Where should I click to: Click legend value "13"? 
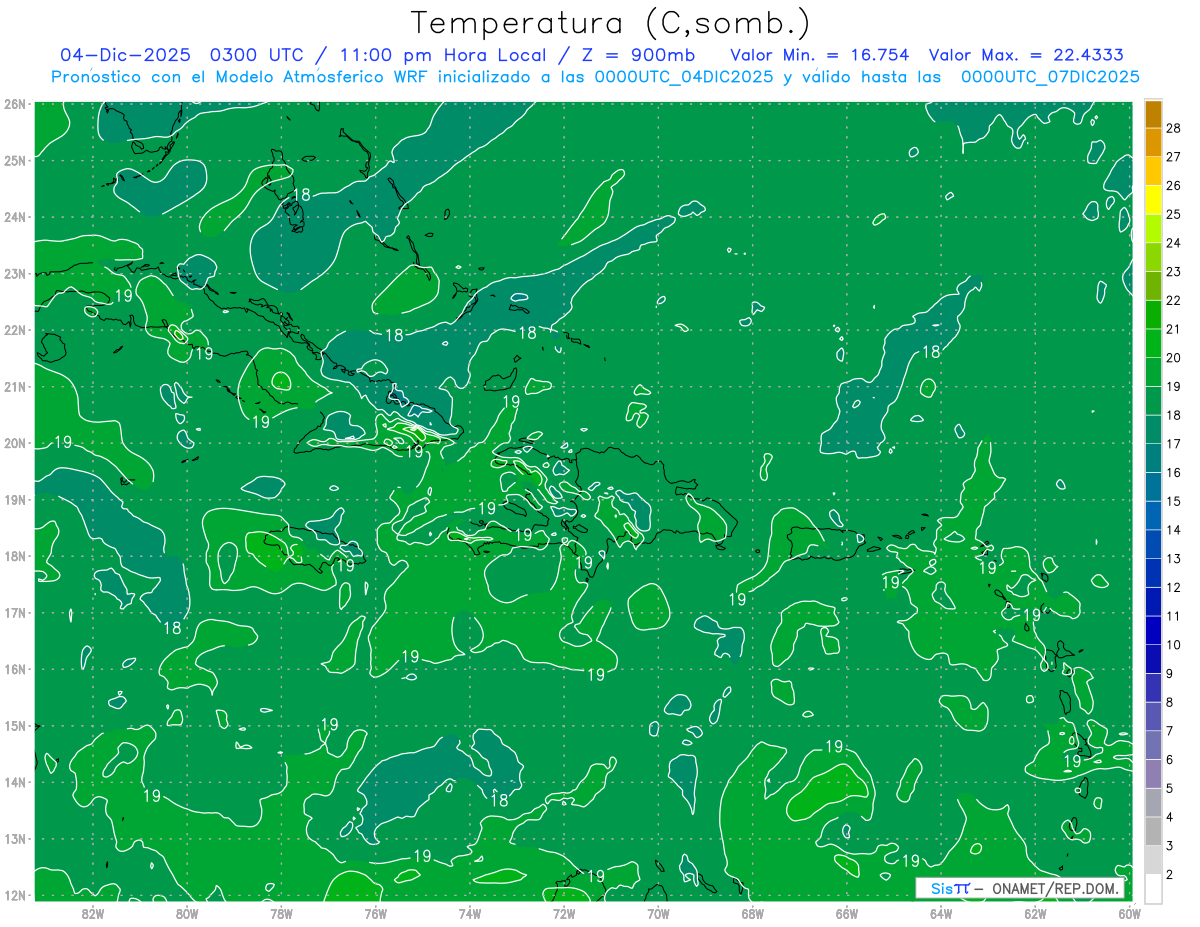(1174, 559)
